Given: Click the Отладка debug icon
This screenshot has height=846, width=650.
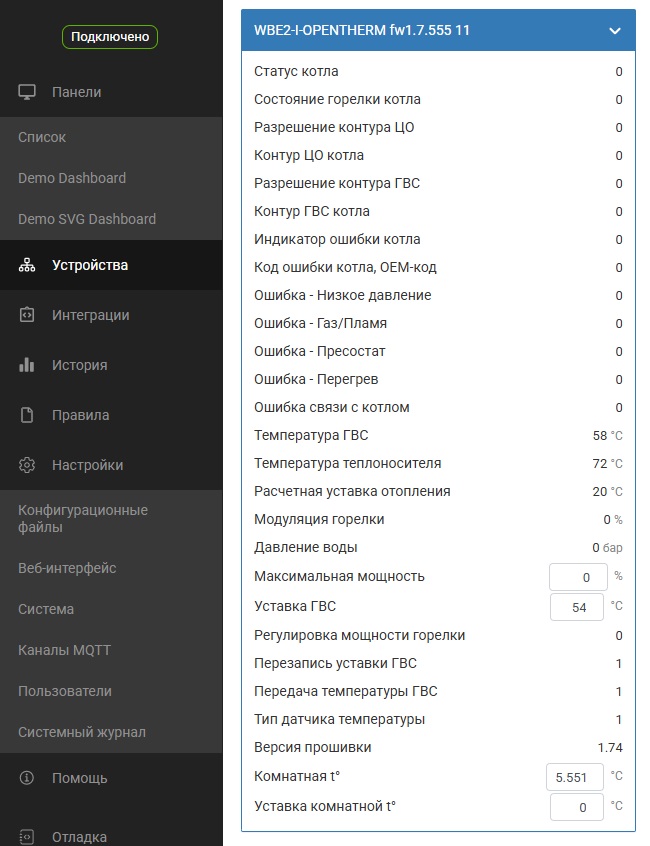Looking at the screenshot, I should pos(27,837).
